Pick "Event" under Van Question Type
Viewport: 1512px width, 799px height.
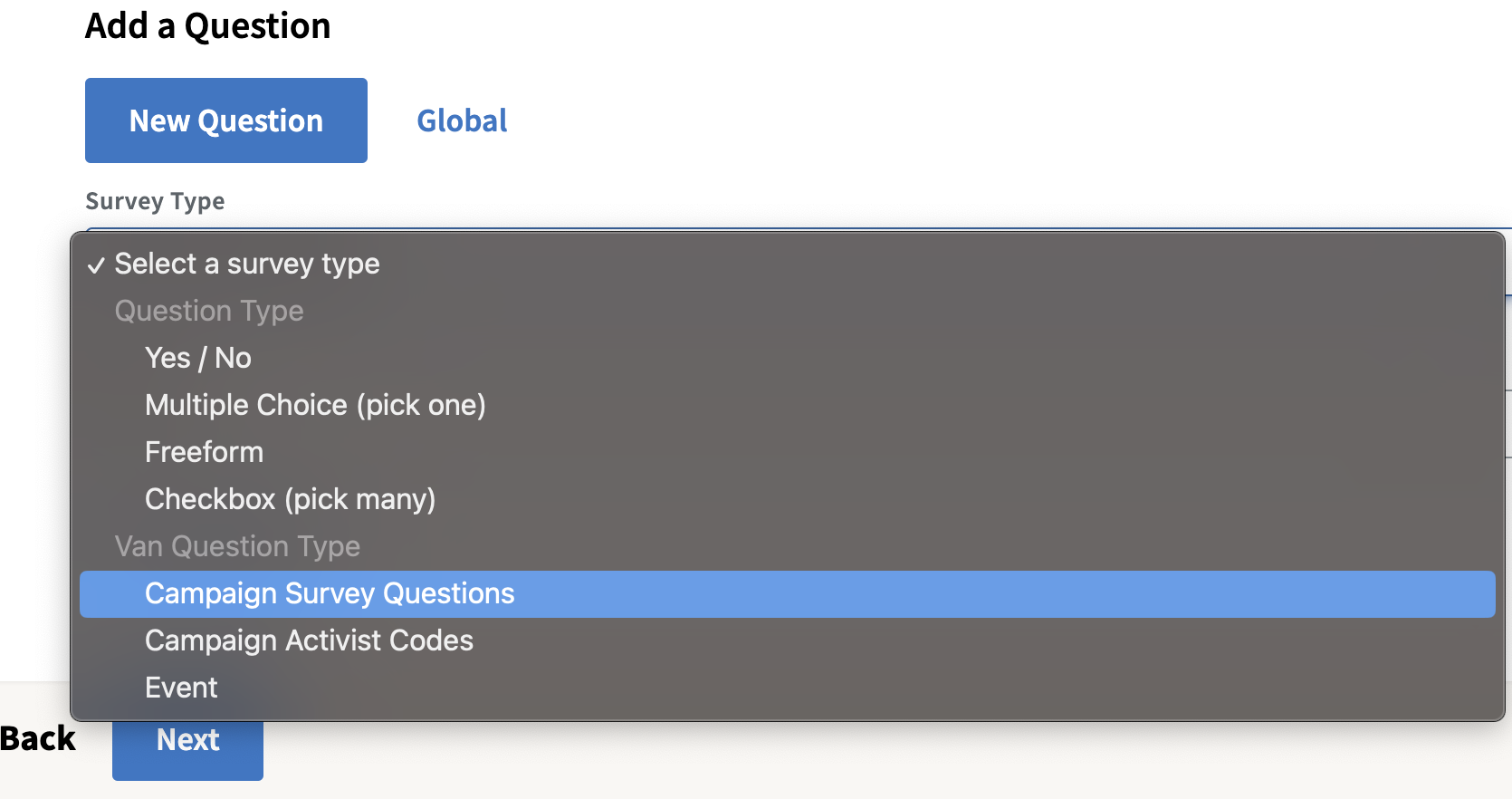point(180,688)
